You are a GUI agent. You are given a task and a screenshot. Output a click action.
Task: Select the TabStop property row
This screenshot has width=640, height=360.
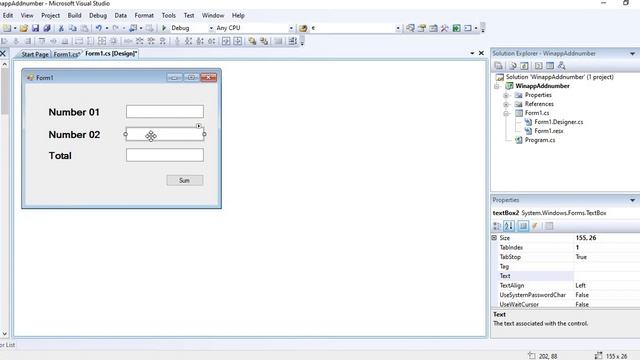coord(566,257)
